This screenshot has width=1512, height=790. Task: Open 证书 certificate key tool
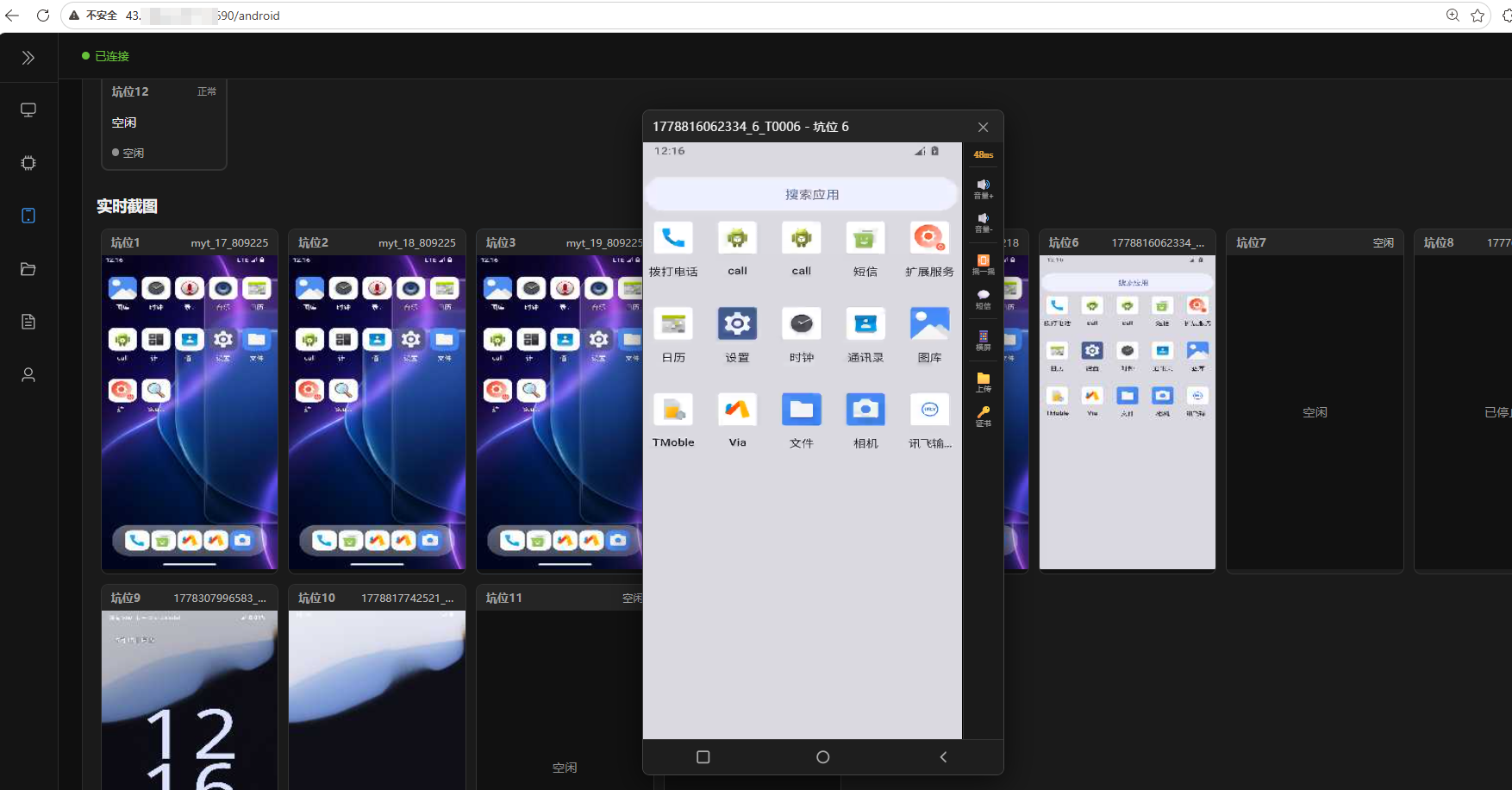pos(984,417)
